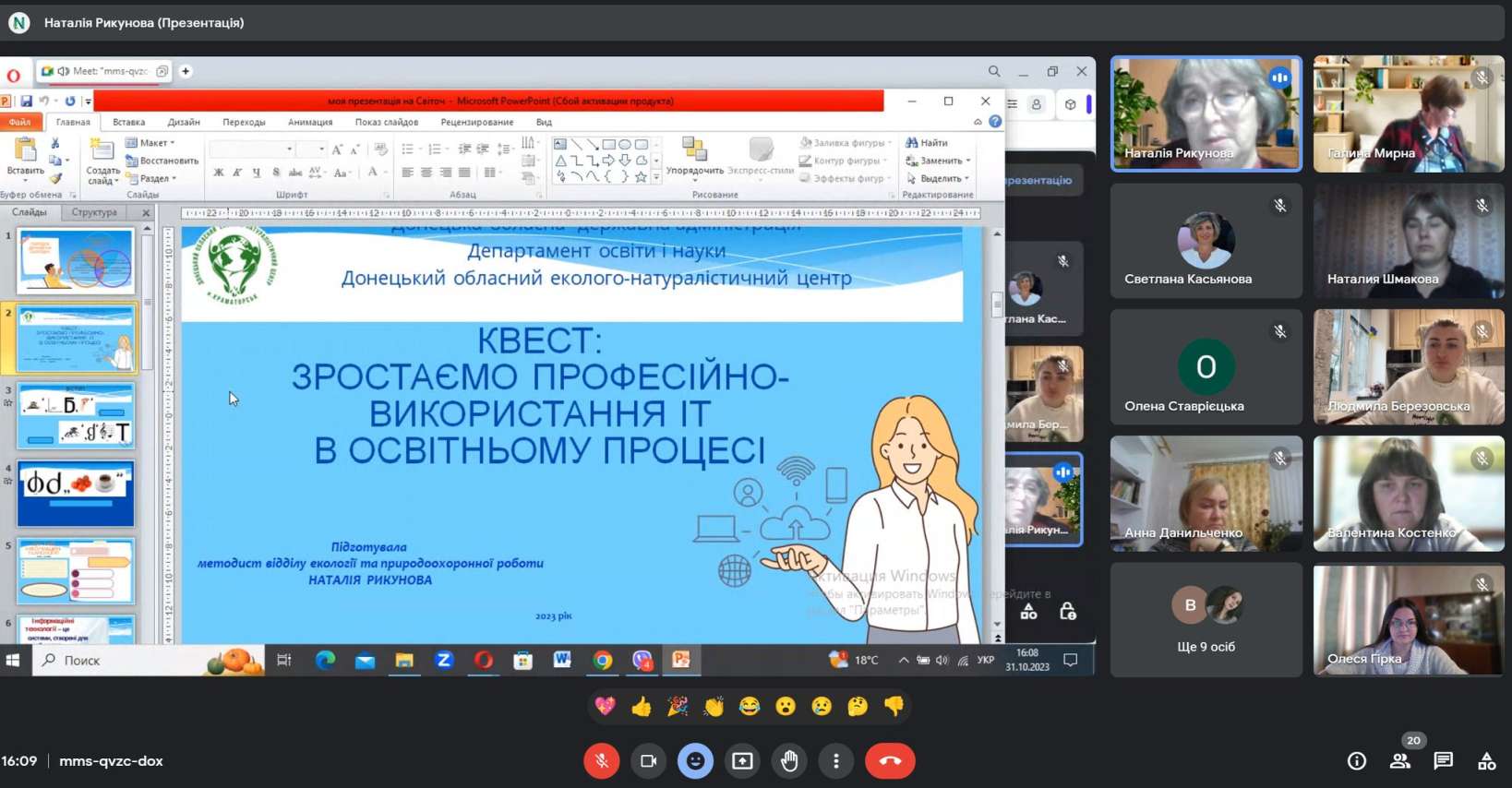Click Найти in Editing group

pos(928,143)
